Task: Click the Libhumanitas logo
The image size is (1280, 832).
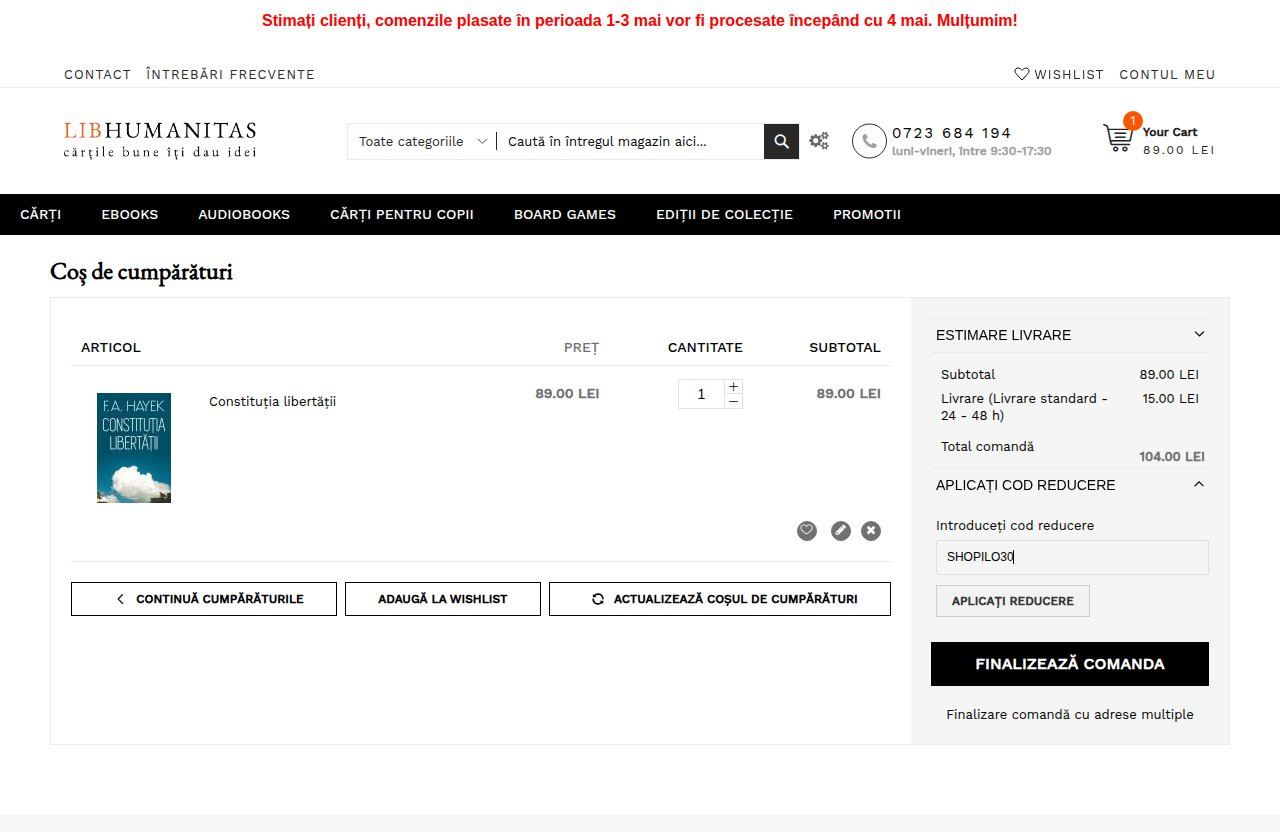Action: click(160, 140)
